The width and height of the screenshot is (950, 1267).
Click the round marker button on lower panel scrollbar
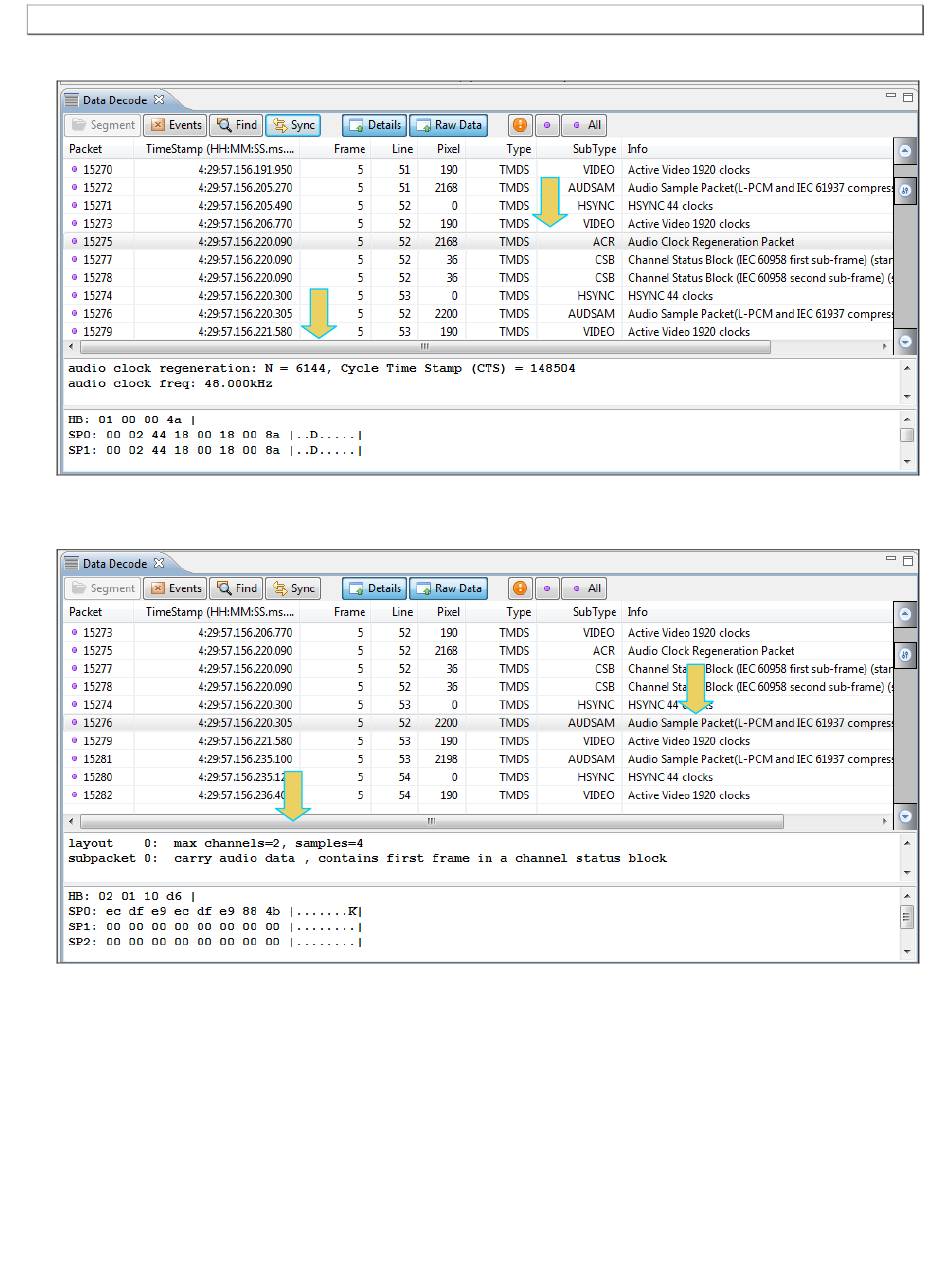[905, 656]
